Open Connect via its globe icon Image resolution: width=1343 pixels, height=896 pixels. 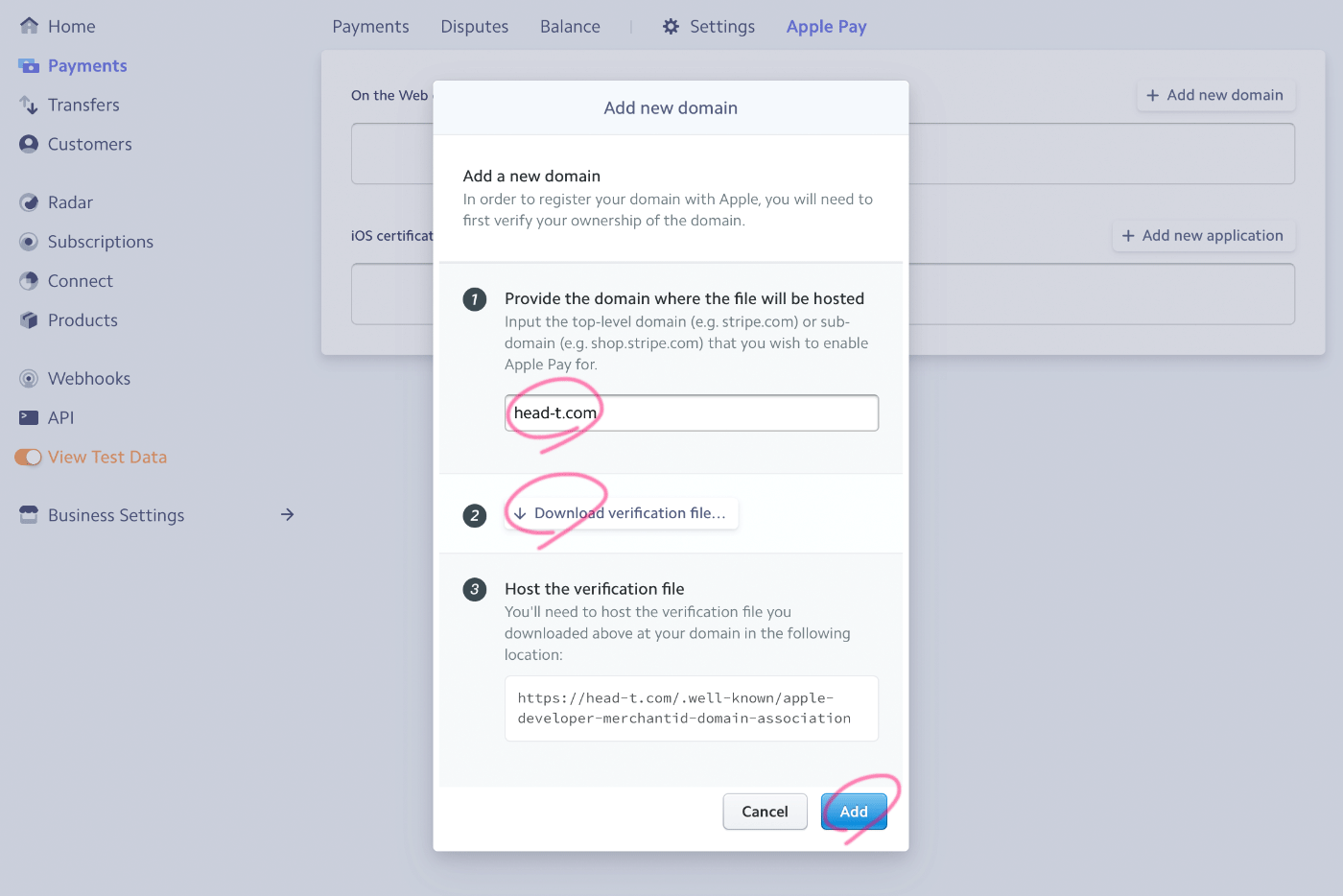(x=29, y=281)
